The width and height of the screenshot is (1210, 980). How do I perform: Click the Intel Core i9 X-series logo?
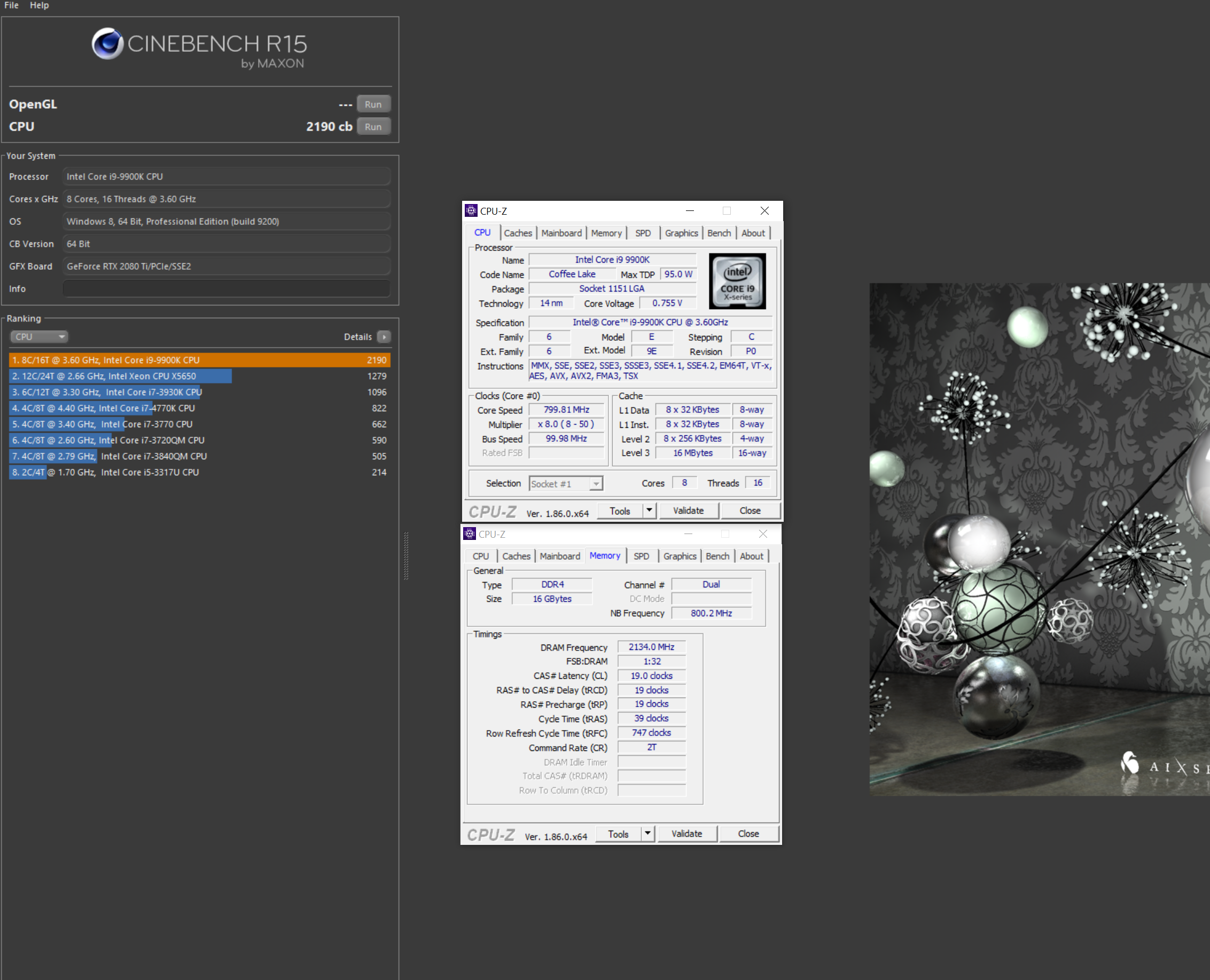[x=737, y=281]
